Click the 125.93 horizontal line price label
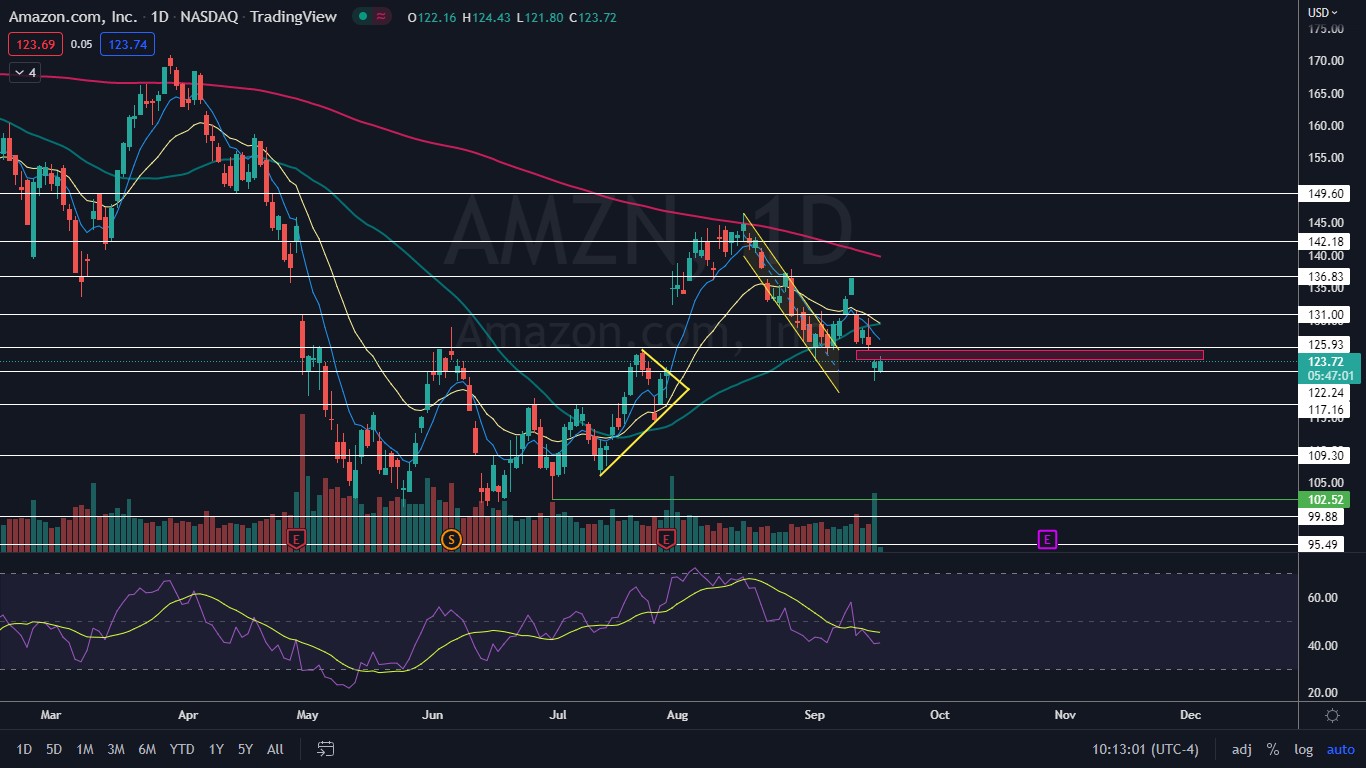The height and width of the screenshot is (768, 1366). [x=1326, y=345]
